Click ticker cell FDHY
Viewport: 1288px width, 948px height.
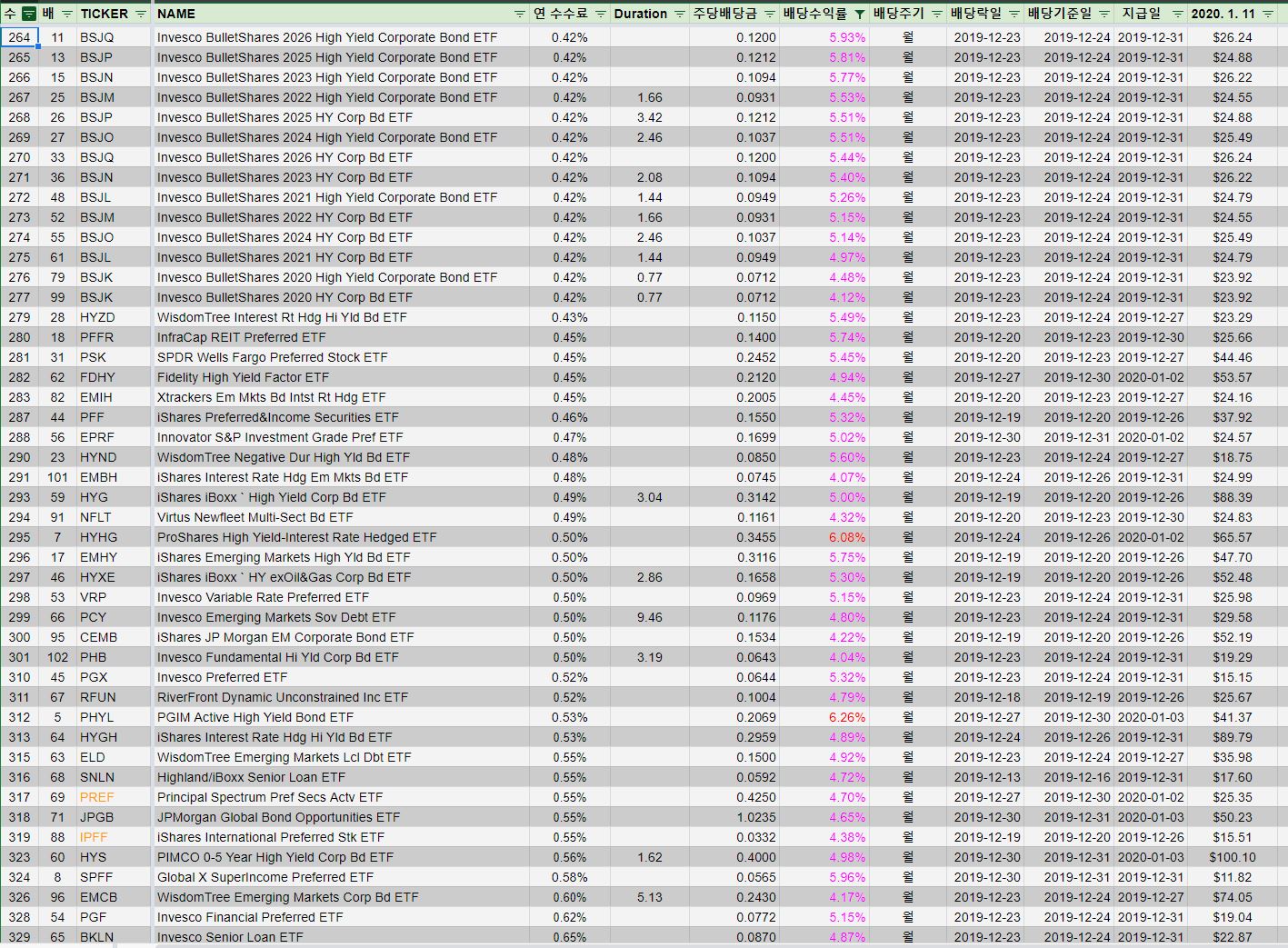pos(113,377)
